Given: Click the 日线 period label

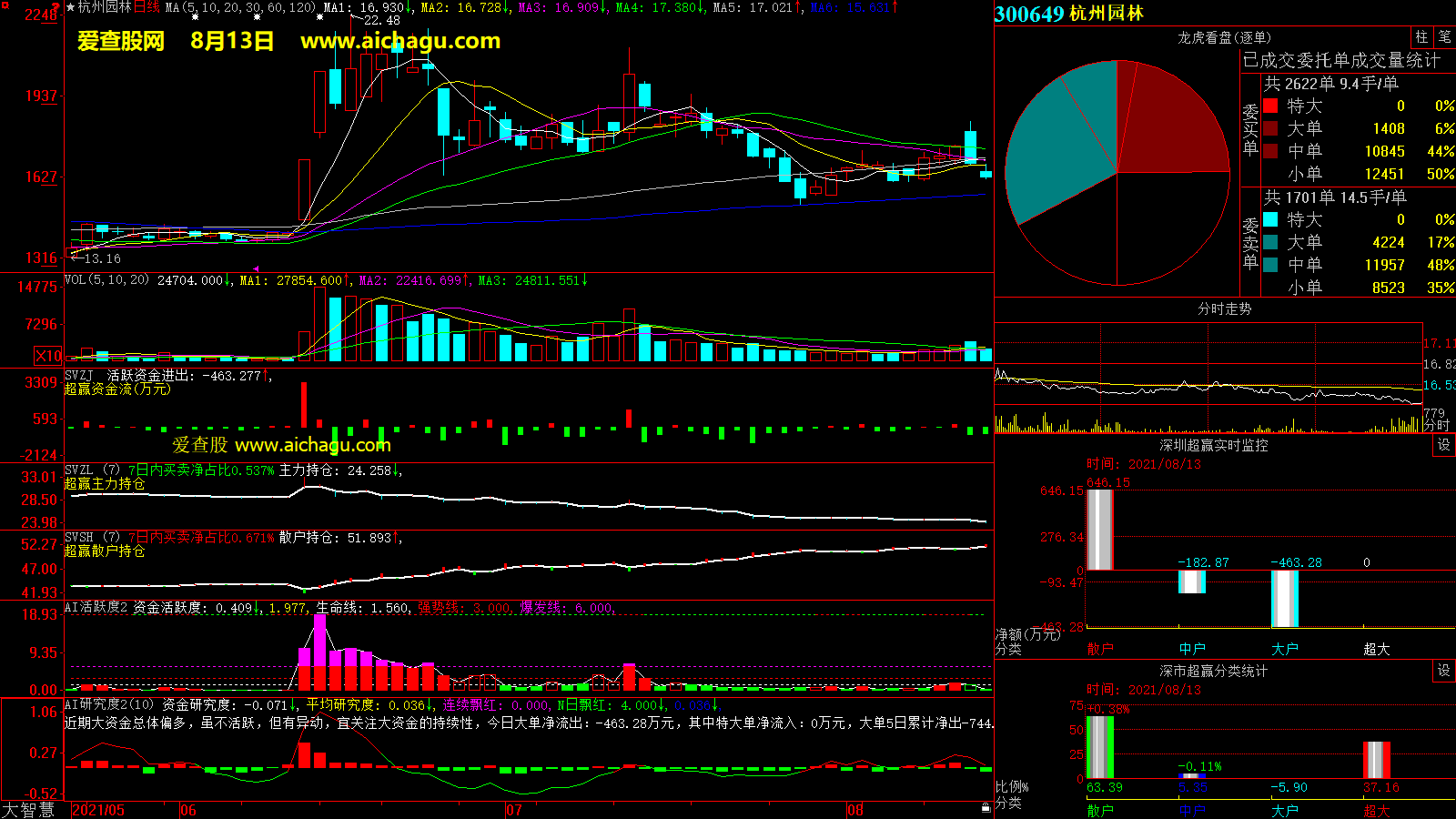Looking at the screenshot, I should pyautogui.click(x=147, y=7).
